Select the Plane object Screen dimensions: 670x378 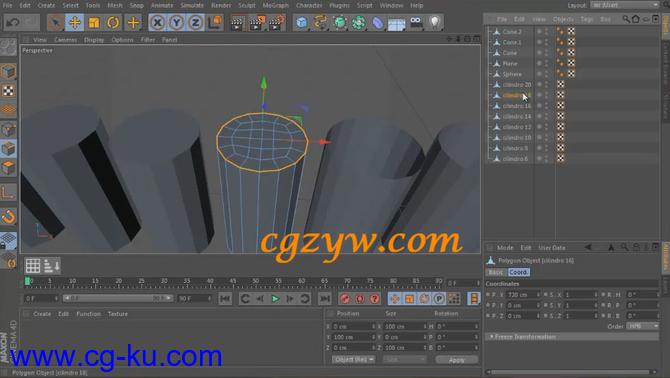(510, 64)
